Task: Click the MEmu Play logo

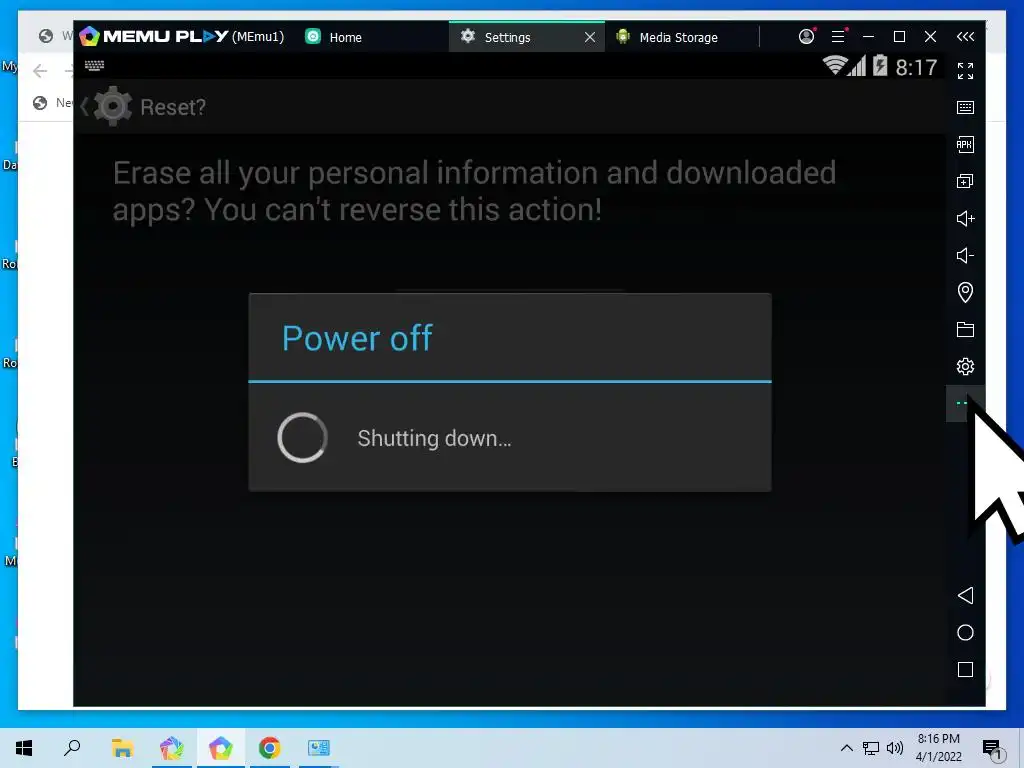Action: tap(153, 37)
